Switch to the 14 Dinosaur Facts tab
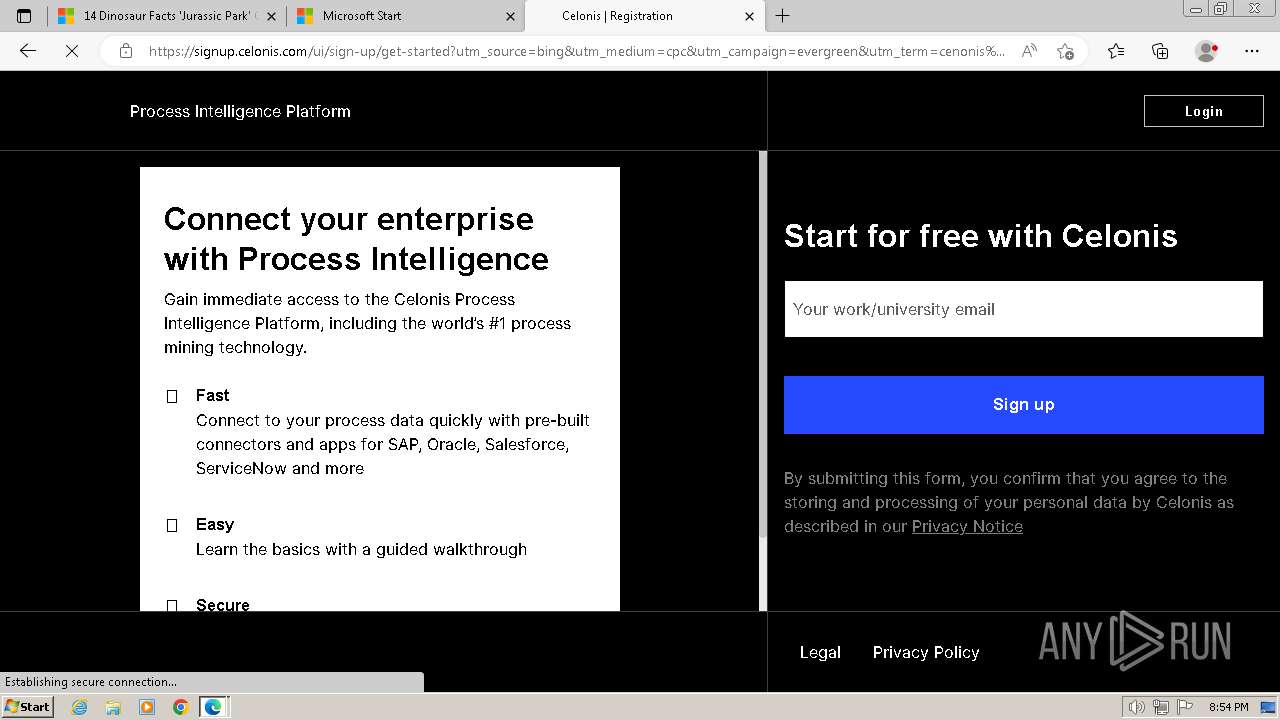Screen dimensions: 1280x720 coord(166,16)
